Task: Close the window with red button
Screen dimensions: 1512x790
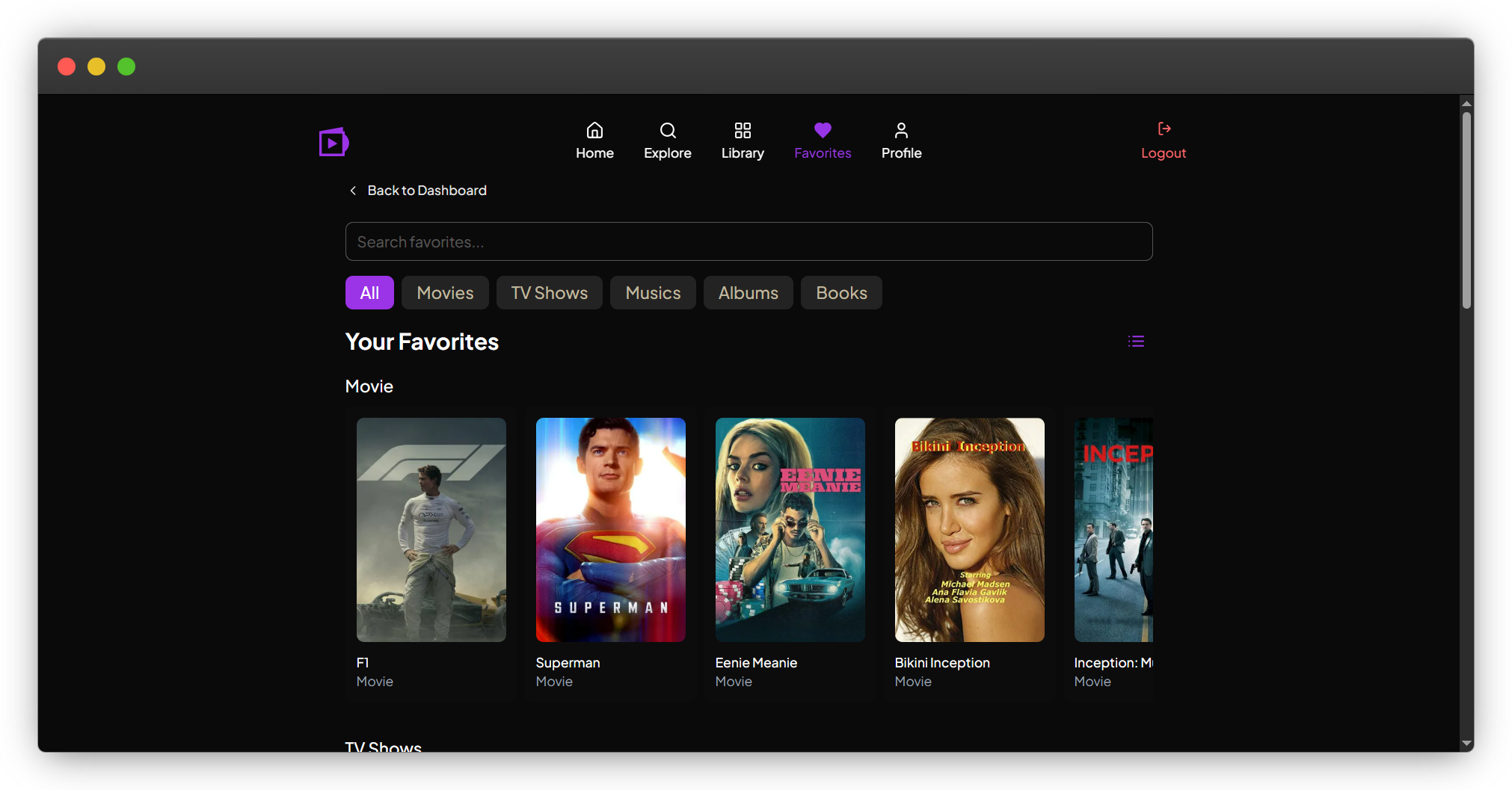Action: (x=67, y=67)
